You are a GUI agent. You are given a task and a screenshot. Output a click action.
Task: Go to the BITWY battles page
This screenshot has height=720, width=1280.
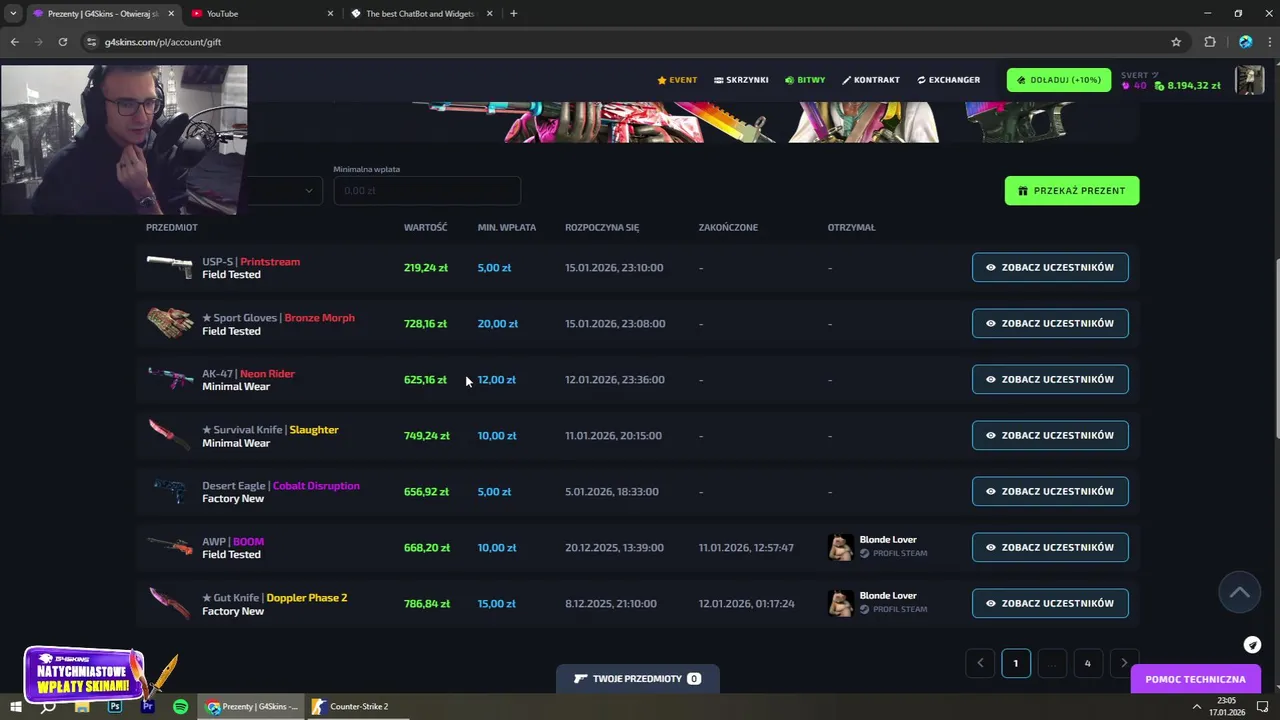(x=805, y=80)
